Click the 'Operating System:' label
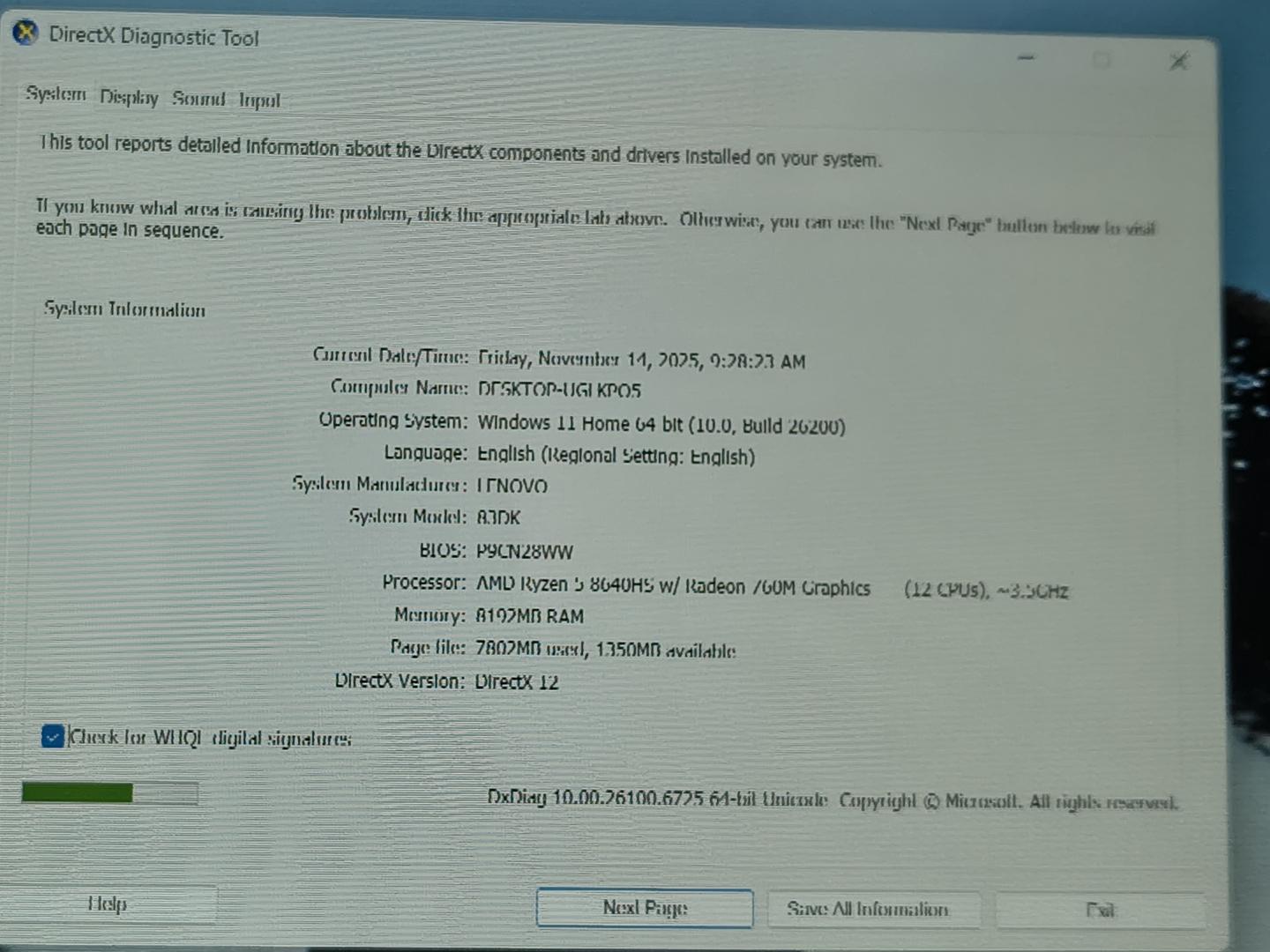Screen dimensions: 1270x952 coord(393,420)
